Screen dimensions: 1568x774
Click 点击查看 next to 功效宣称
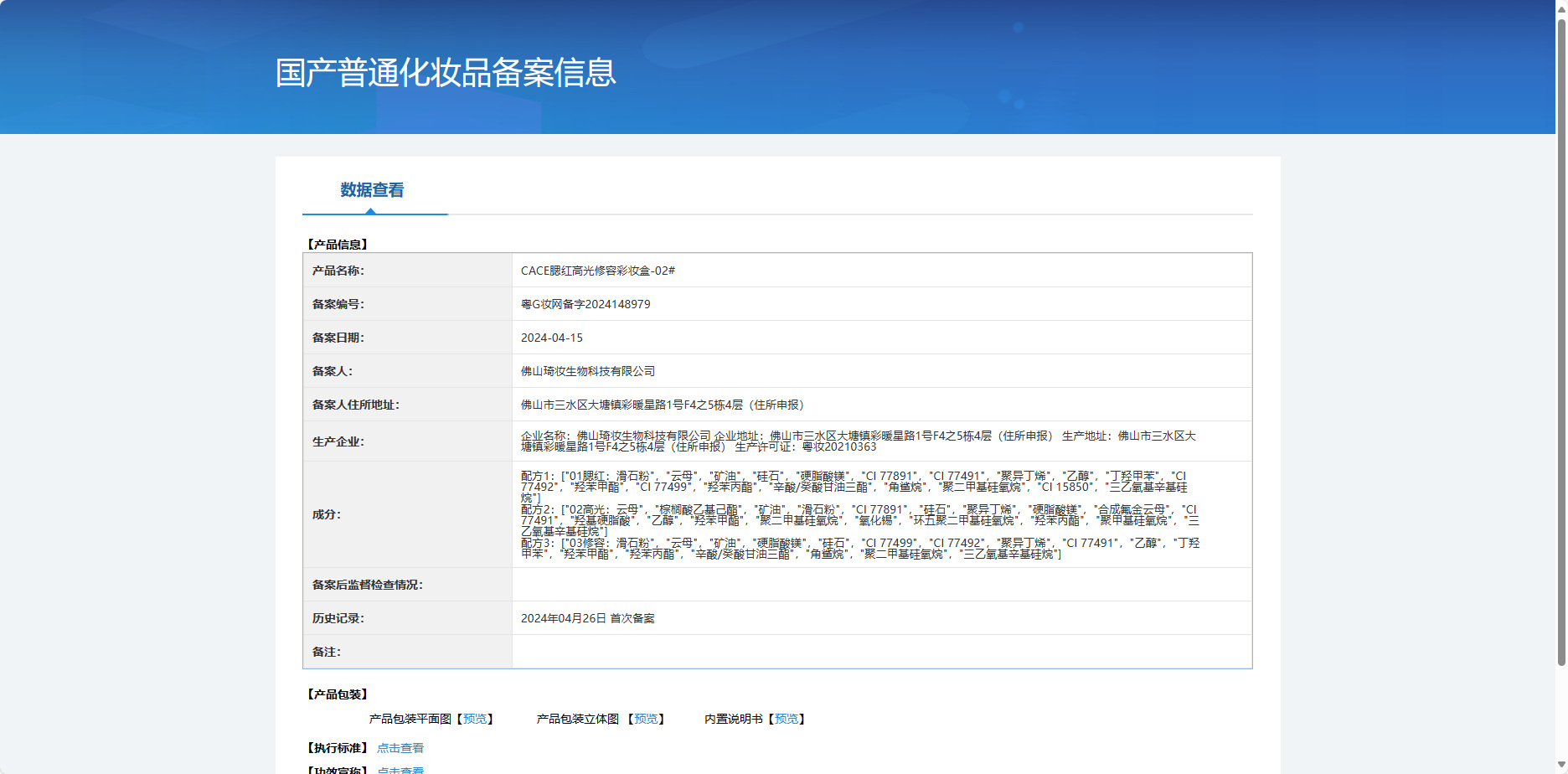click(400, 770)
